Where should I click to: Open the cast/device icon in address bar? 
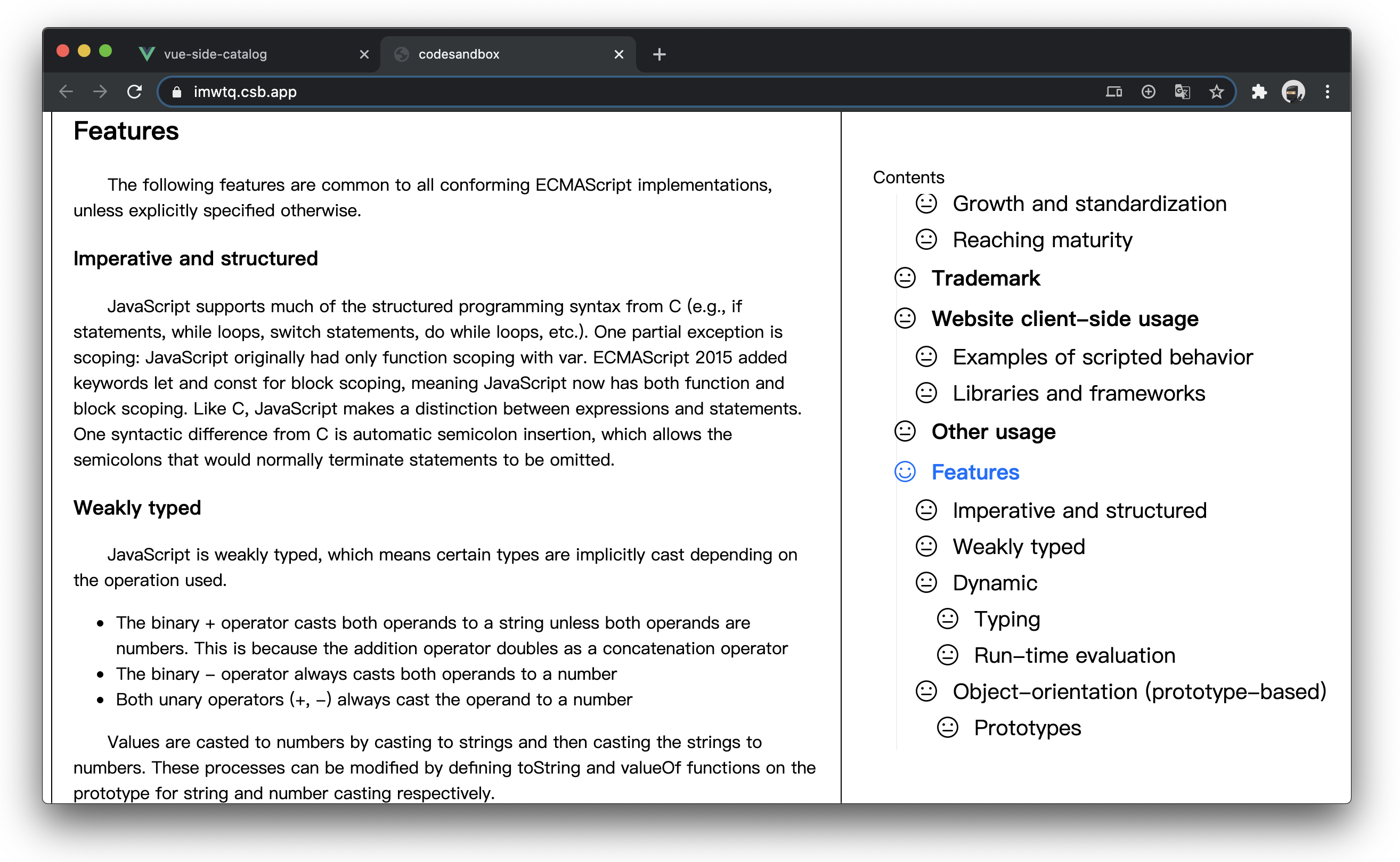(x=1113, y=92)
